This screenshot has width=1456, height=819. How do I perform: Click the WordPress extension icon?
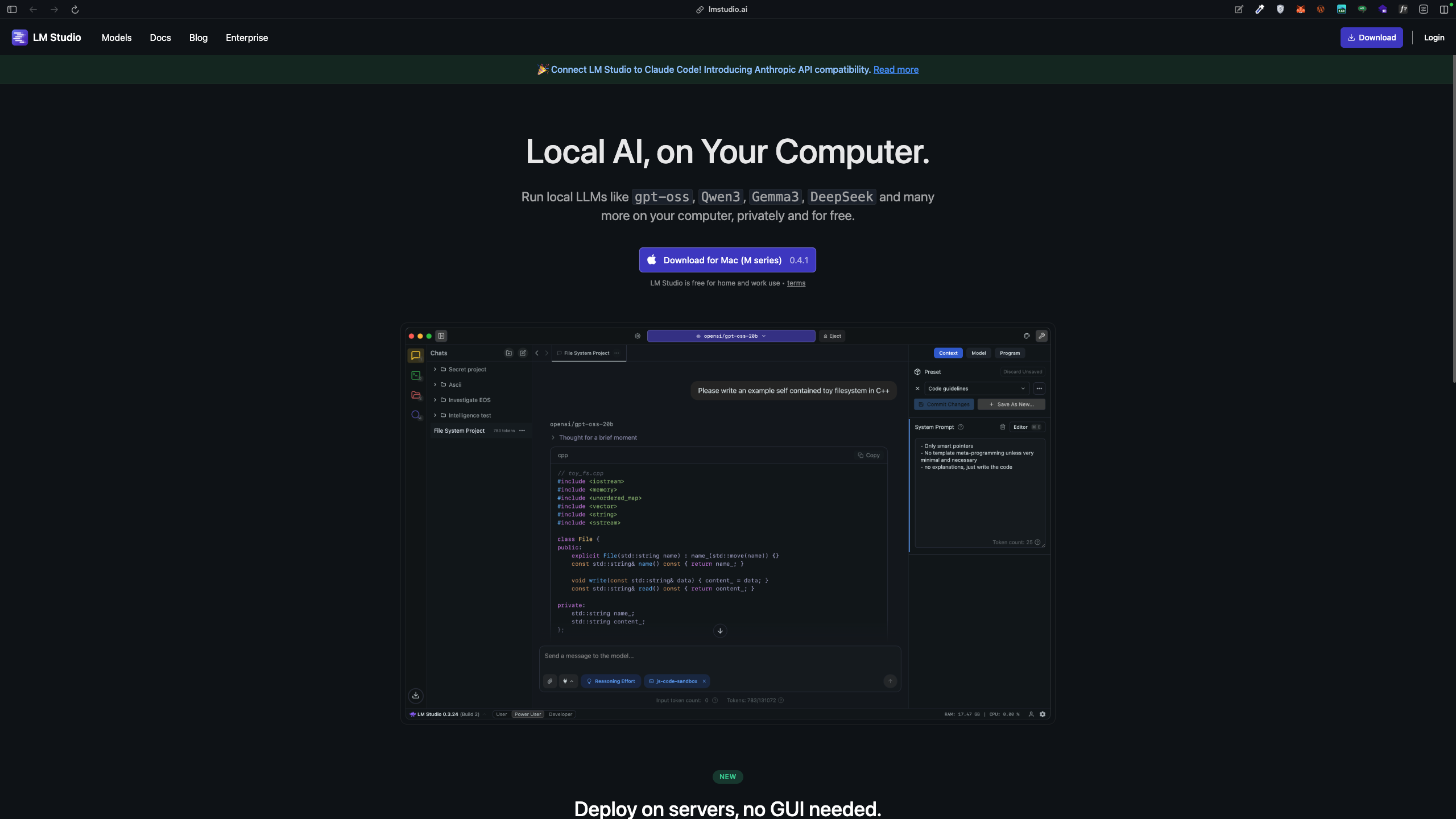click(1321, 9)
